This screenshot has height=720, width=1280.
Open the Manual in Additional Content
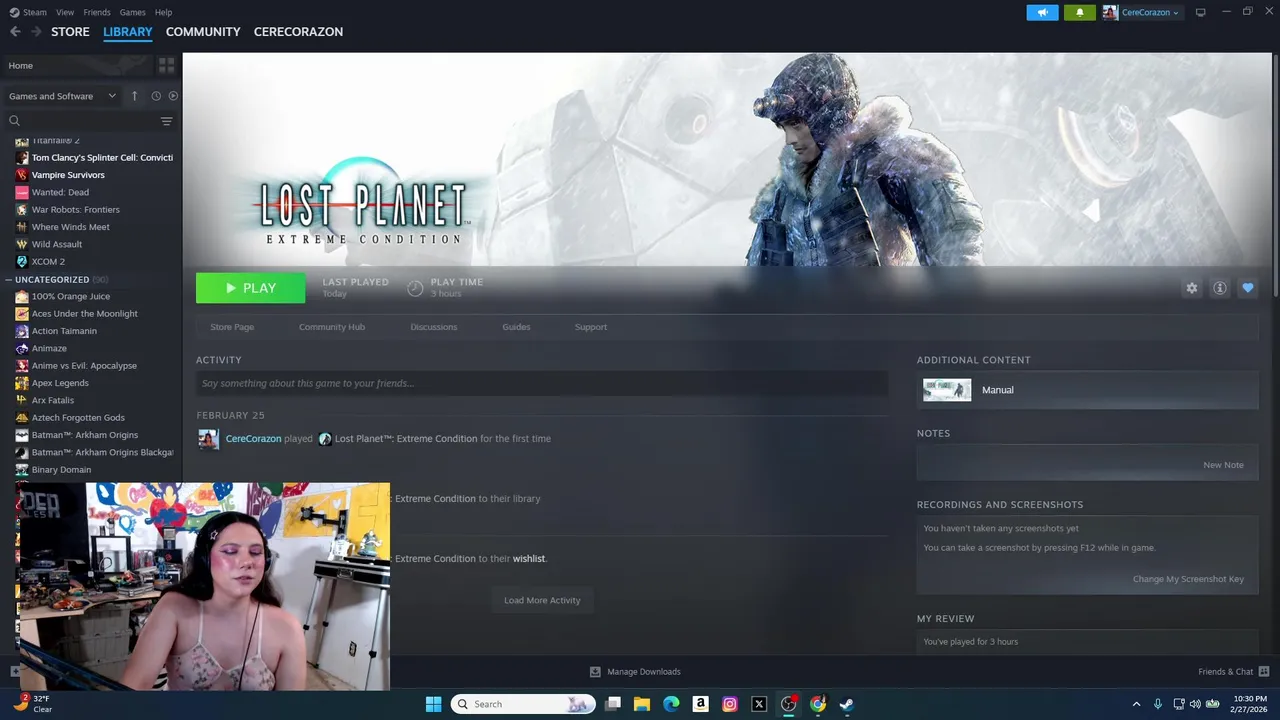pyautogui.click(x=1087, y=390)
